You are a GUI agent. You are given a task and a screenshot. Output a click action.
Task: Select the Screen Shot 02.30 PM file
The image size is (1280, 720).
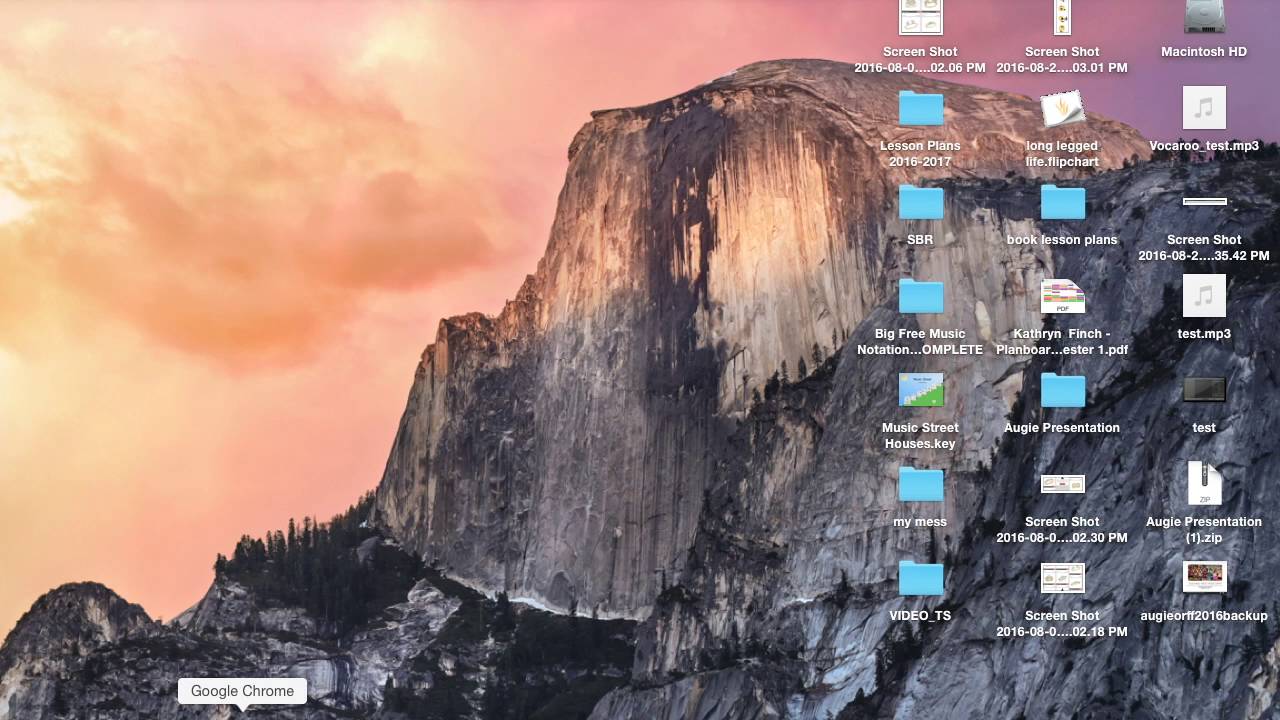pos(1062,484)
